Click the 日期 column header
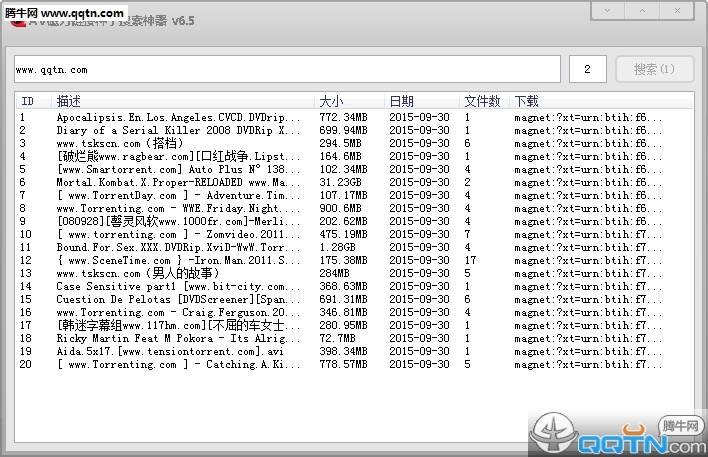 (x=401, y=101)
